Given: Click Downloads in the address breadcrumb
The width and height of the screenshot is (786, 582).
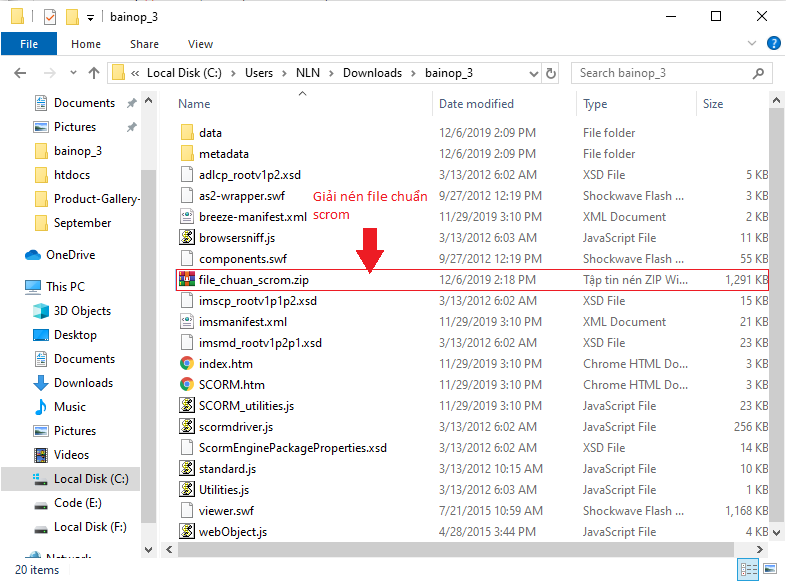Looking at the screenshot, I should click(372, 73).
